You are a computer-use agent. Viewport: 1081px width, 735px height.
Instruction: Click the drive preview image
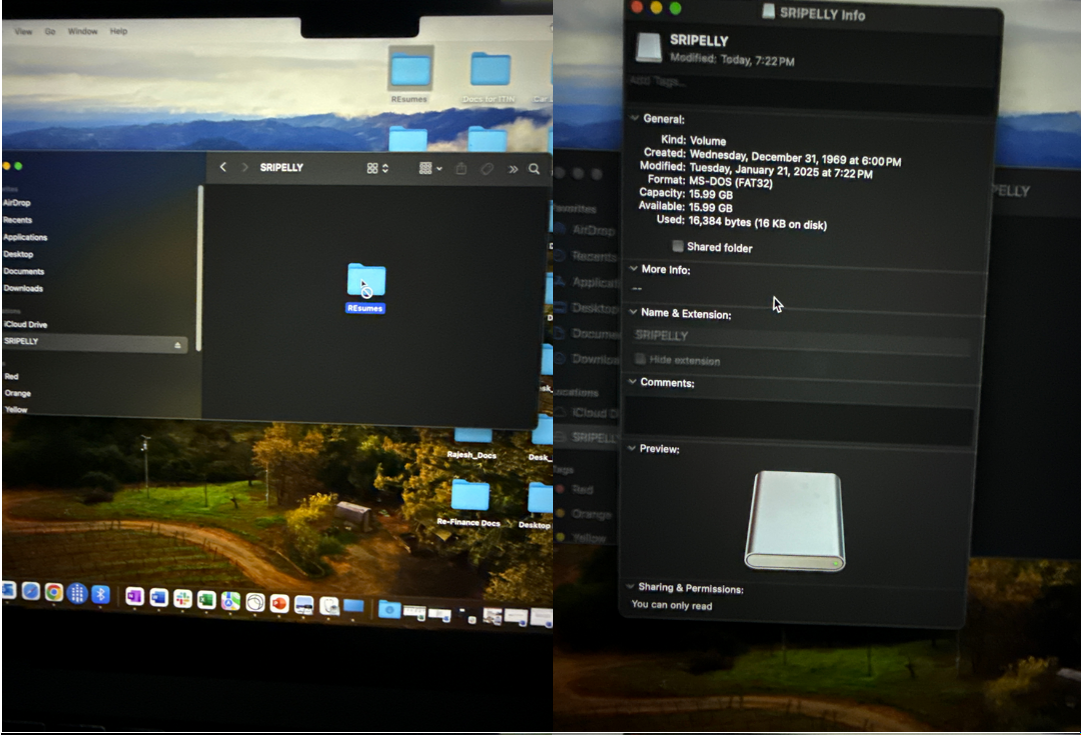[796, 521]
